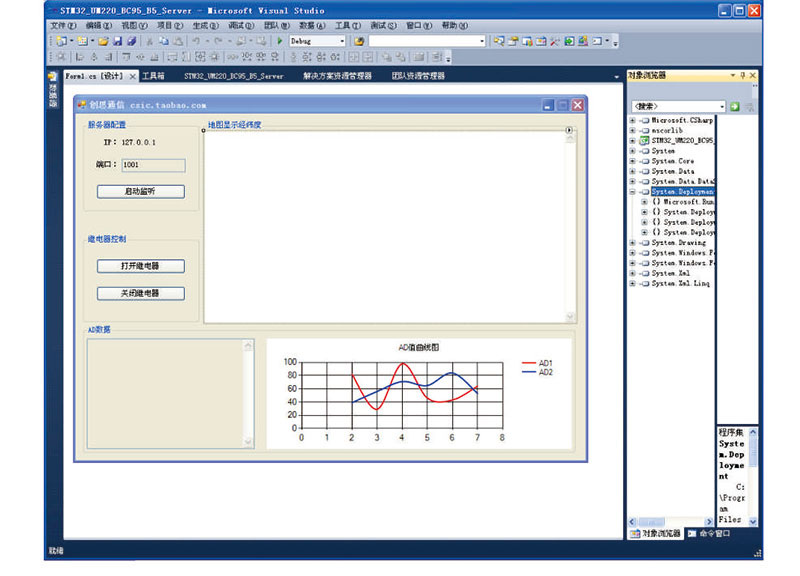This screenshot has width=800, height=576.
Task: Open the Object Browser window position dropdown
Action: click(x=733, y=76)
